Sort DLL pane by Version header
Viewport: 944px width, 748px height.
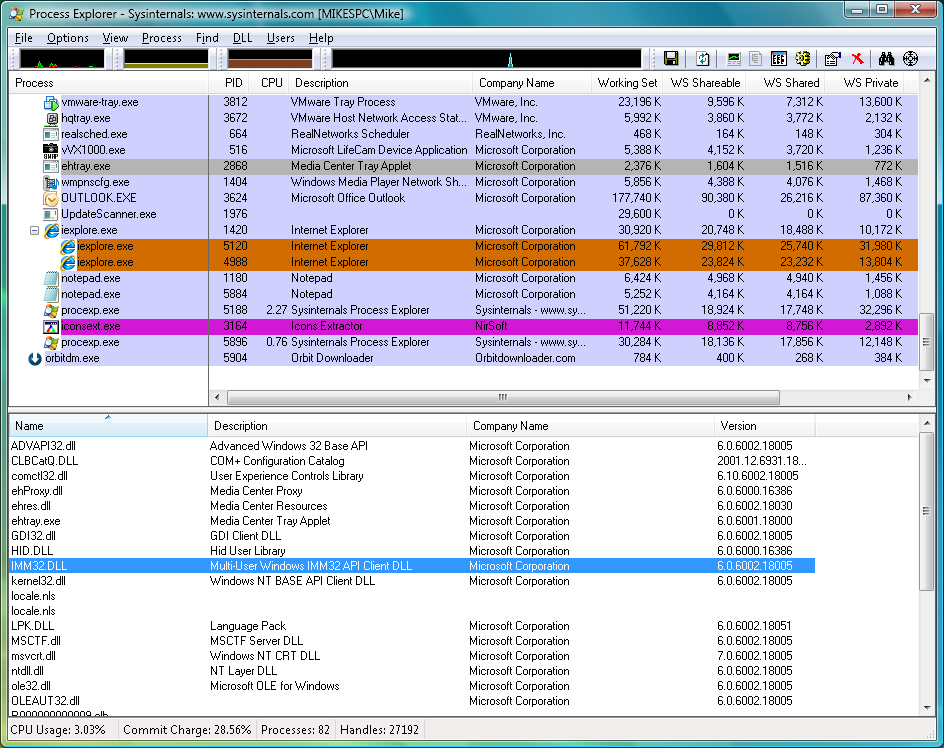tap(765, 426)
